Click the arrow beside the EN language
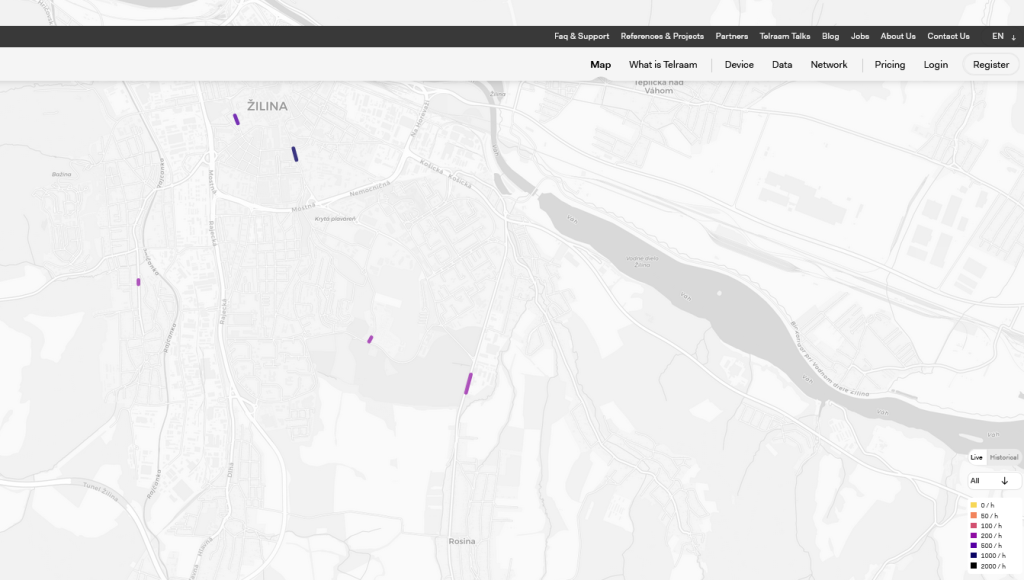Viewport: 1024px width, 580px height. (x=1013, y=37)
